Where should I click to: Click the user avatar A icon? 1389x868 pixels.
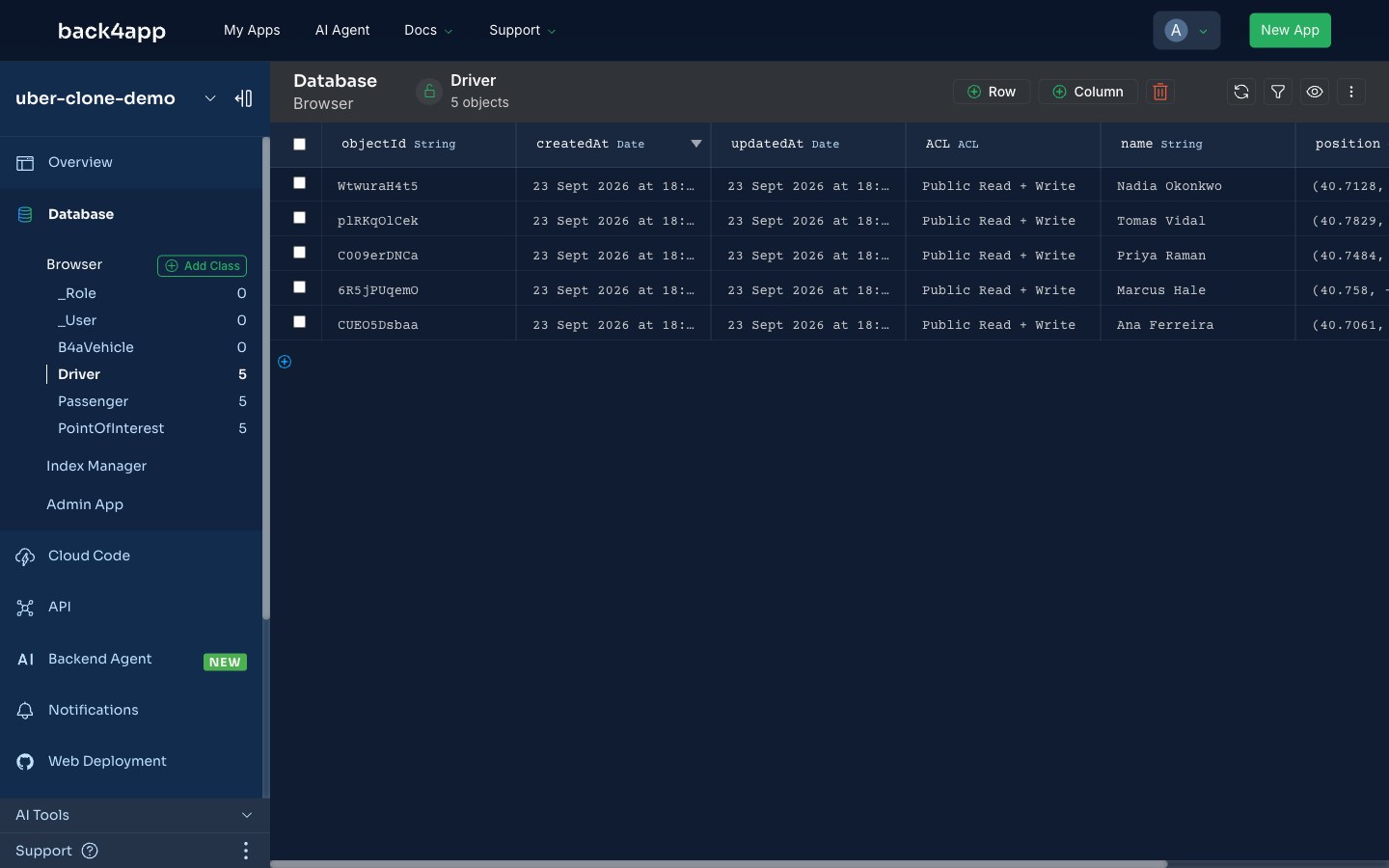tap(1176, 30)
